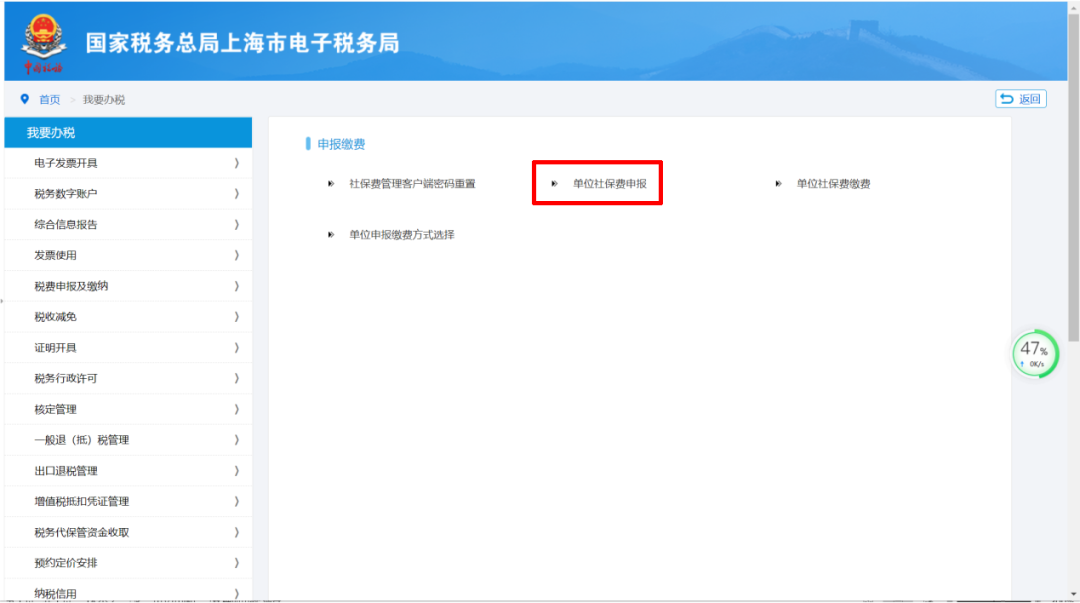The image size is (1080, 603).
Task: Select 综合信息报告 in sidebar
Action: [x=128, y=225]
